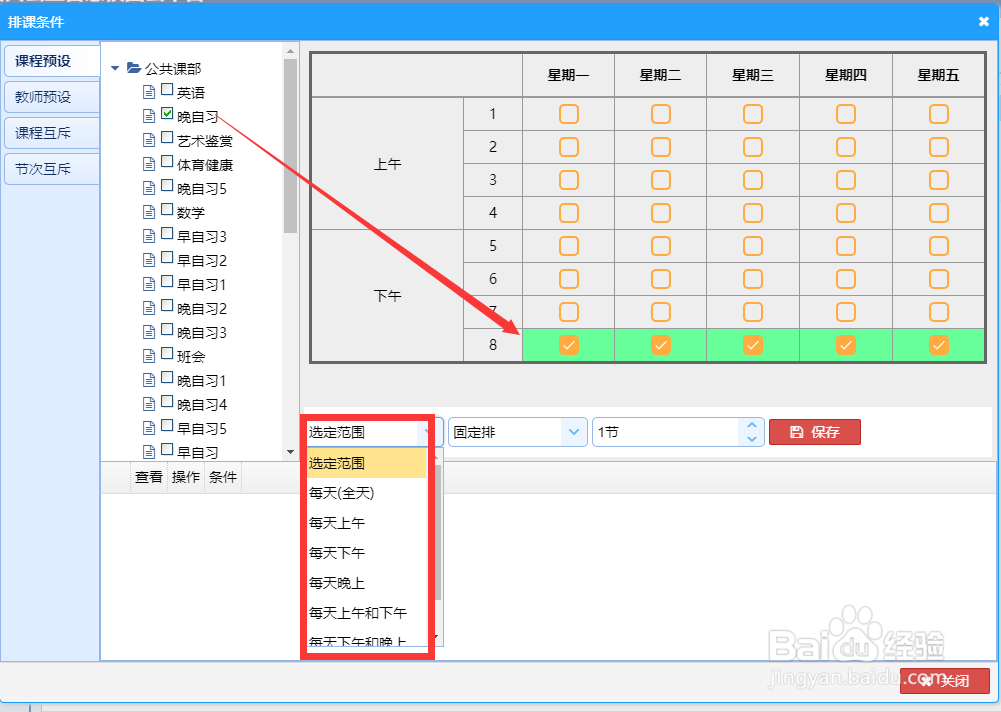This screenshot has width=1001, height=712.
Task: Switch to the 操作 tab
Action: click(x=185, y=477)
